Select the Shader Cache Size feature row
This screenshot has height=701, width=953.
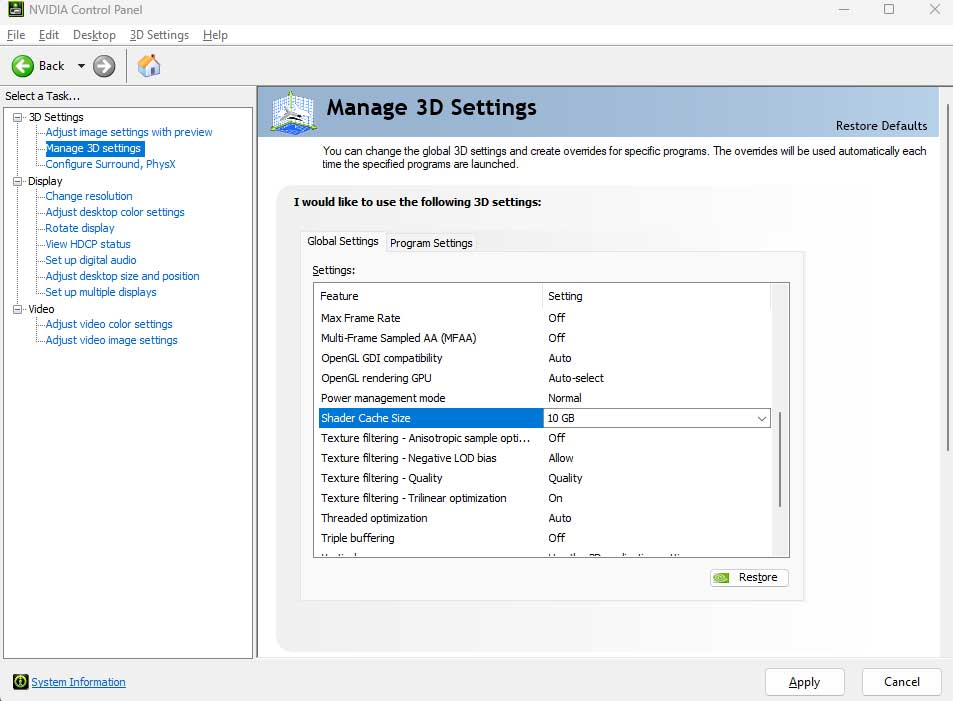[x=430, y=418]
